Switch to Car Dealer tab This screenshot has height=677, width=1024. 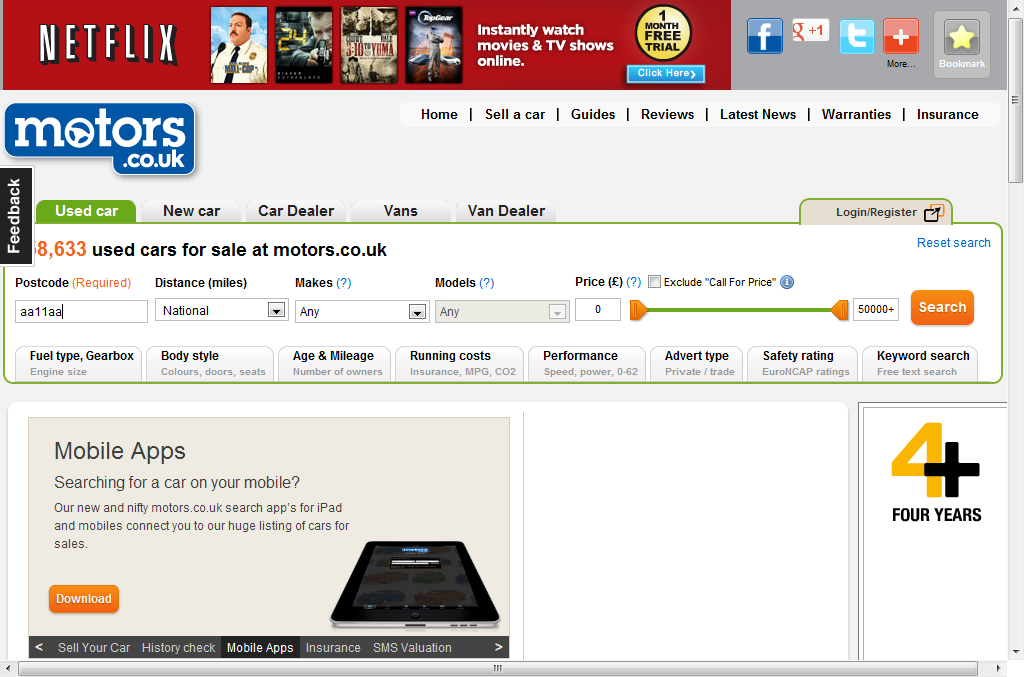(296, 211)
